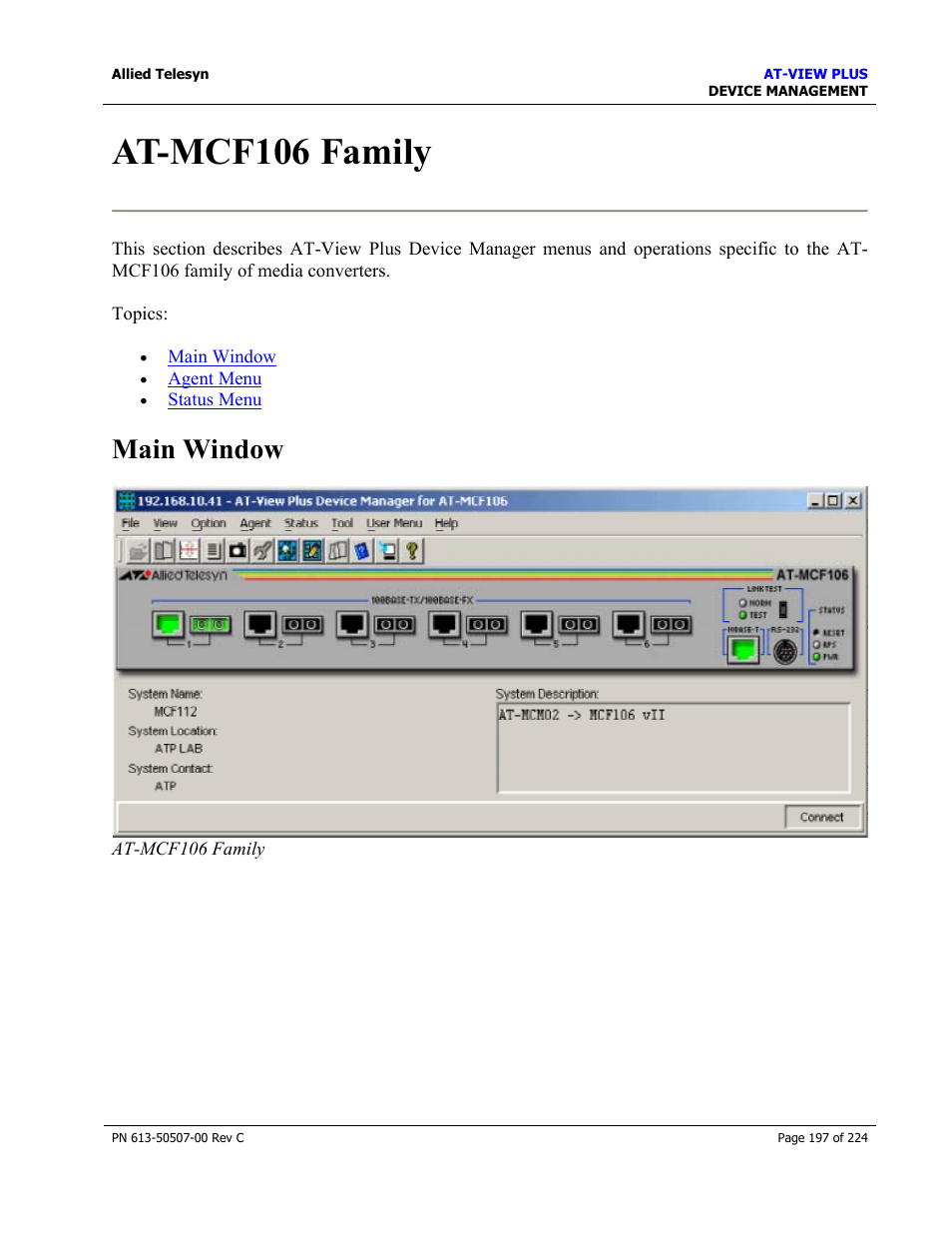Select the fiber port of pair 2
The width and height of the screenshot is (952, 1233).
click(x=302, y=625)
